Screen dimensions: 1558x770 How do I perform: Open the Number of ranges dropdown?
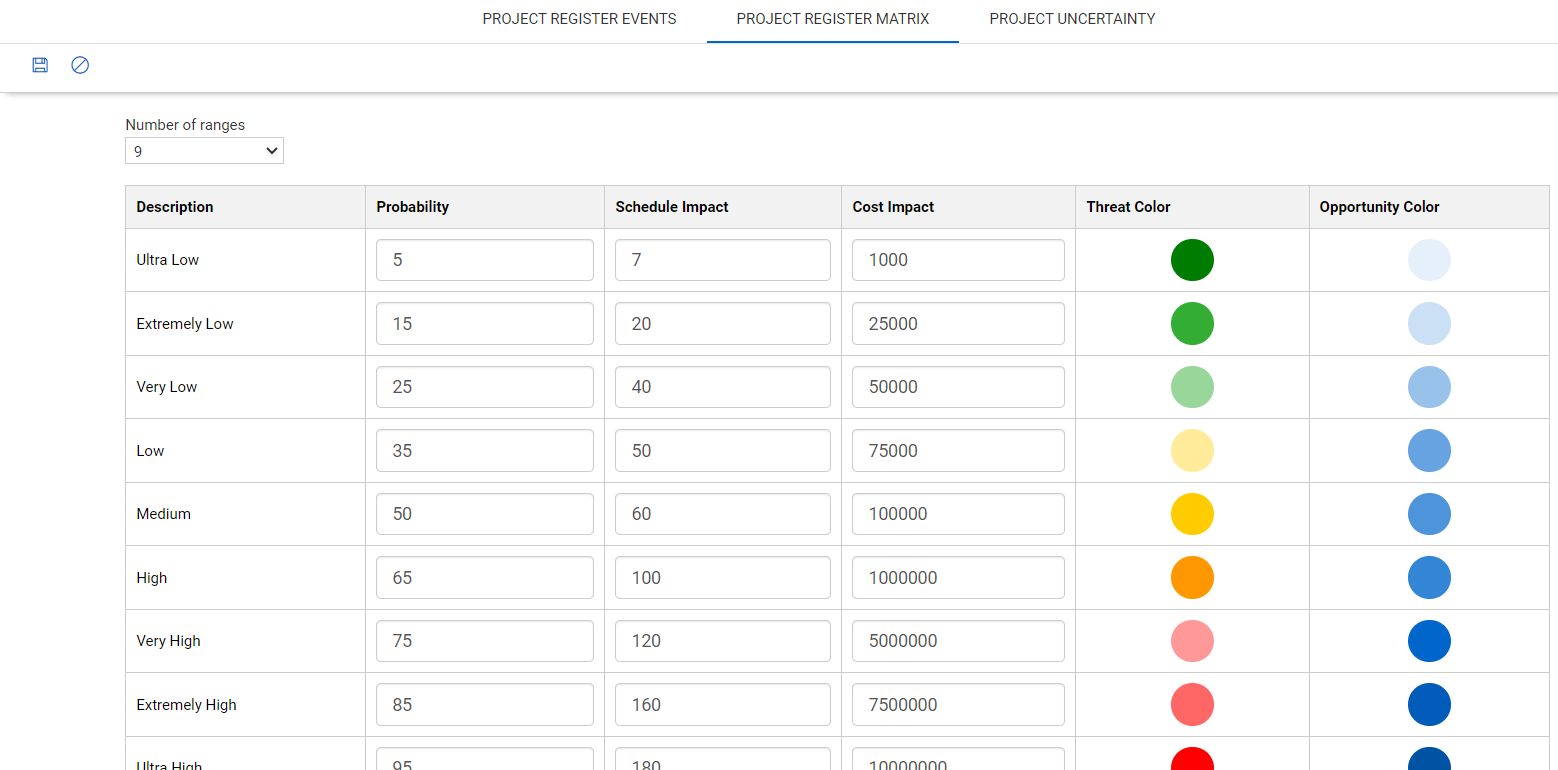click(204, 150)
